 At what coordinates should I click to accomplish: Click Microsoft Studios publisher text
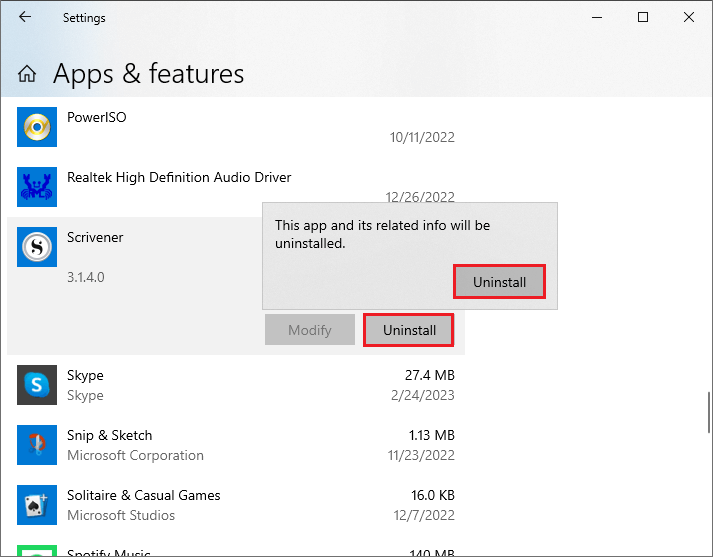pyautogui.click(x=121, y=515)
